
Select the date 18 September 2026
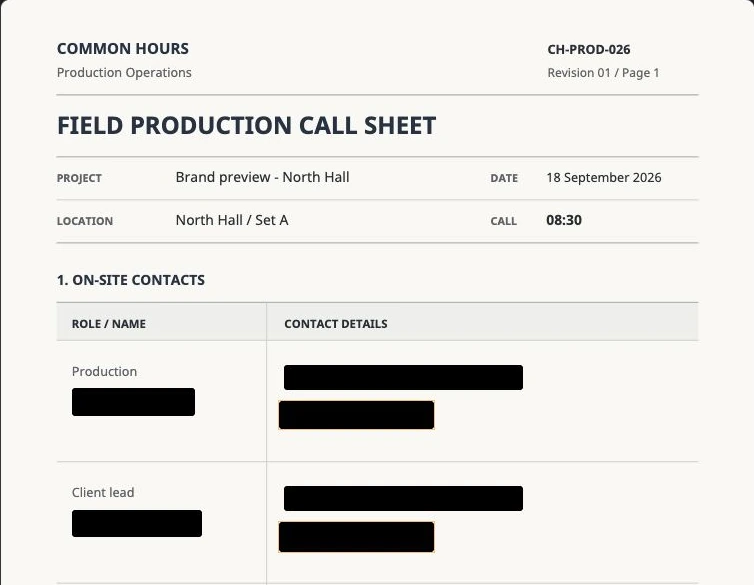tap(603, 177)
